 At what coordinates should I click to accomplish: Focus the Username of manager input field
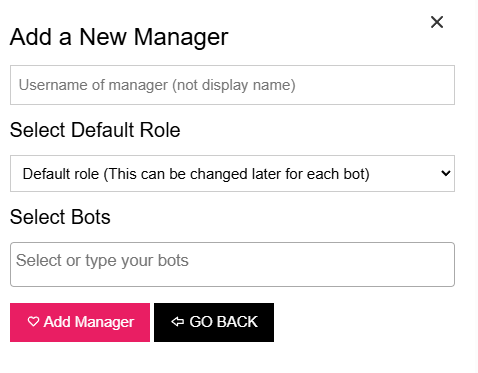[232, 85]
